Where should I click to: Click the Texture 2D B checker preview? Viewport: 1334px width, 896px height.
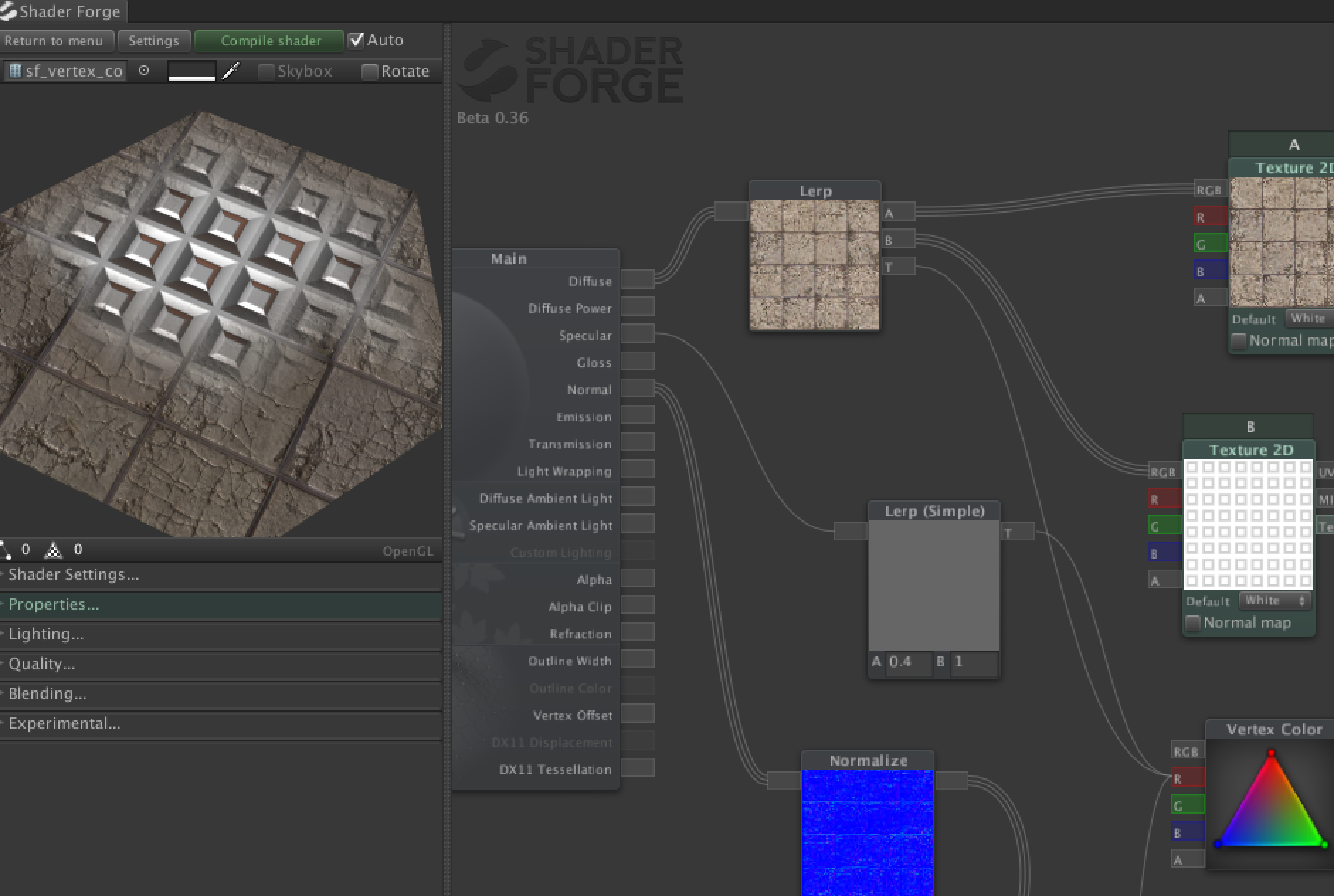tap(1248, 525)
